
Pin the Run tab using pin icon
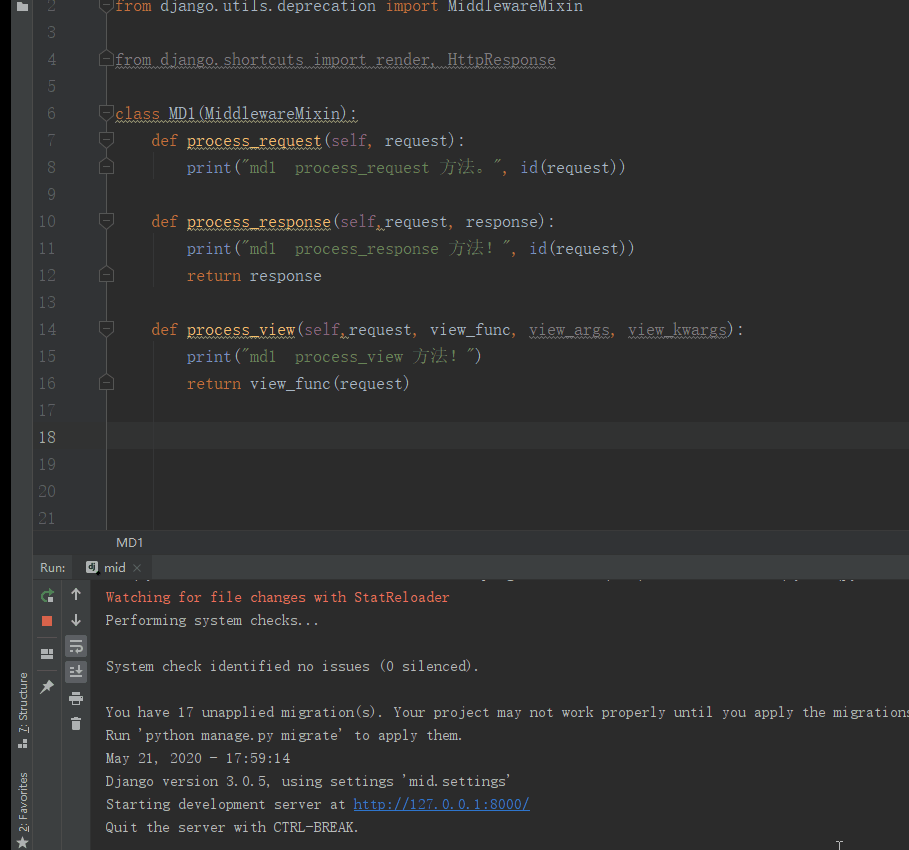click(47, 687)
